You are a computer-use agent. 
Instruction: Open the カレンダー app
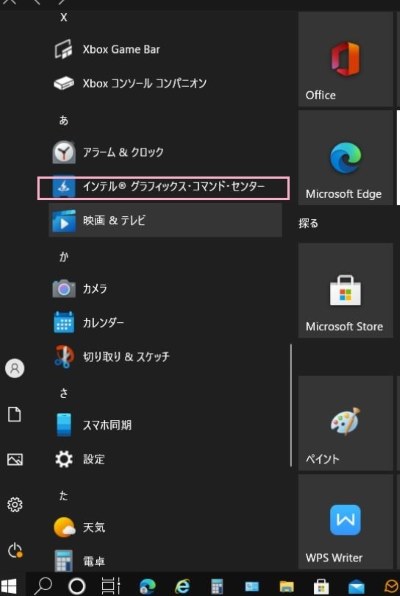coord(165,323)
